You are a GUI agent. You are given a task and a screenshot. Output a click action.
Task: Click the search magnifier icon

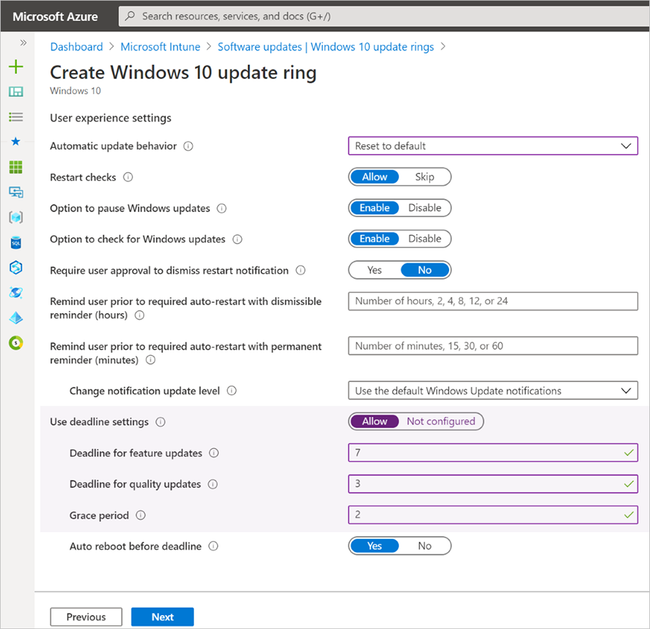(130, 16)
